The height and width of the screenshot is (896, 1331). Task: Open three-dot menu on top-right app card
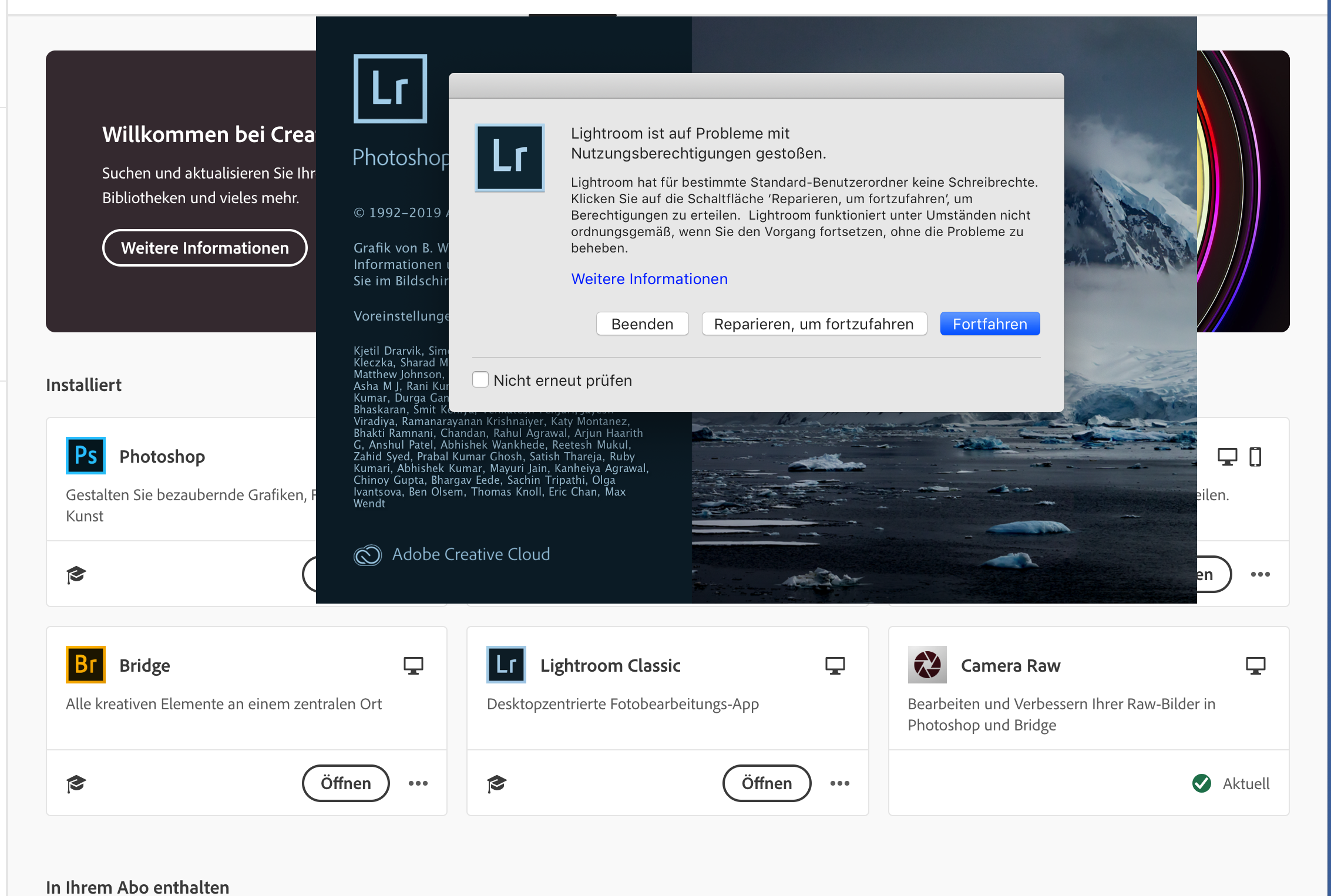[1260, 574]
